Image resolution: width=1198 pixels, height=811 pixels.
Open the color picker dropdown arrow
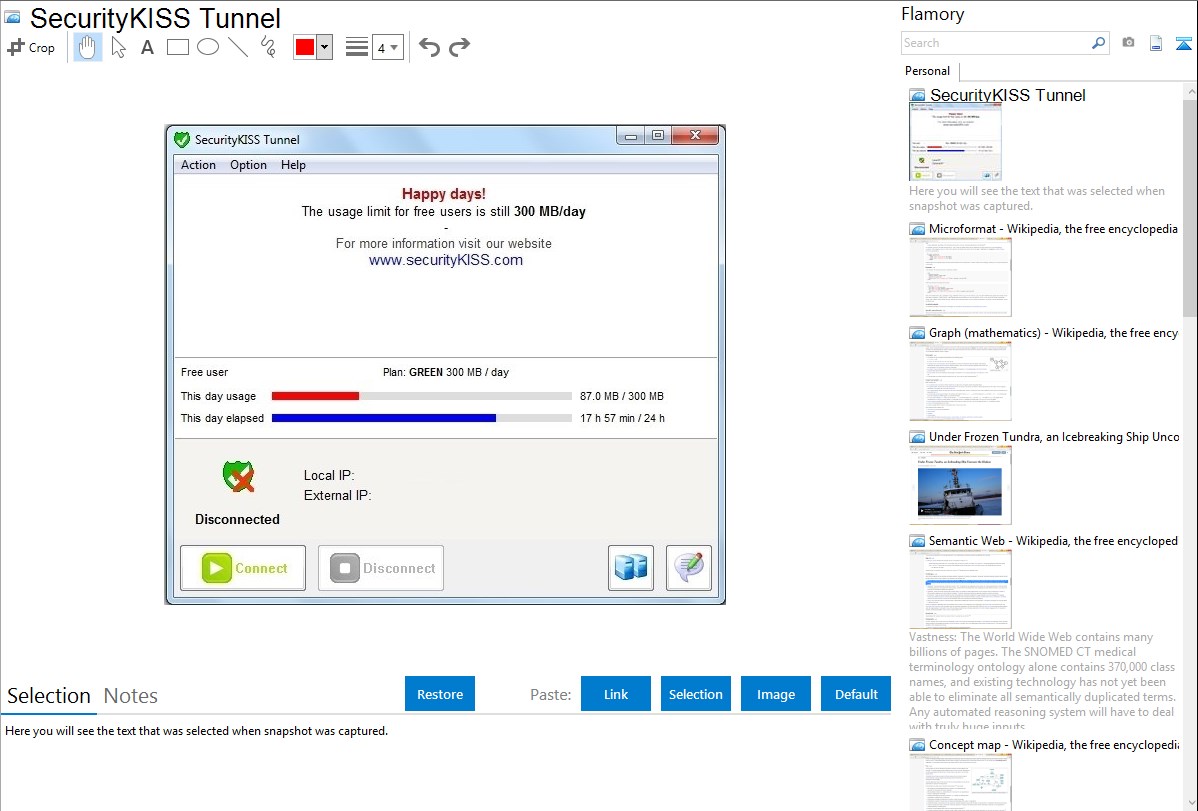325,47
